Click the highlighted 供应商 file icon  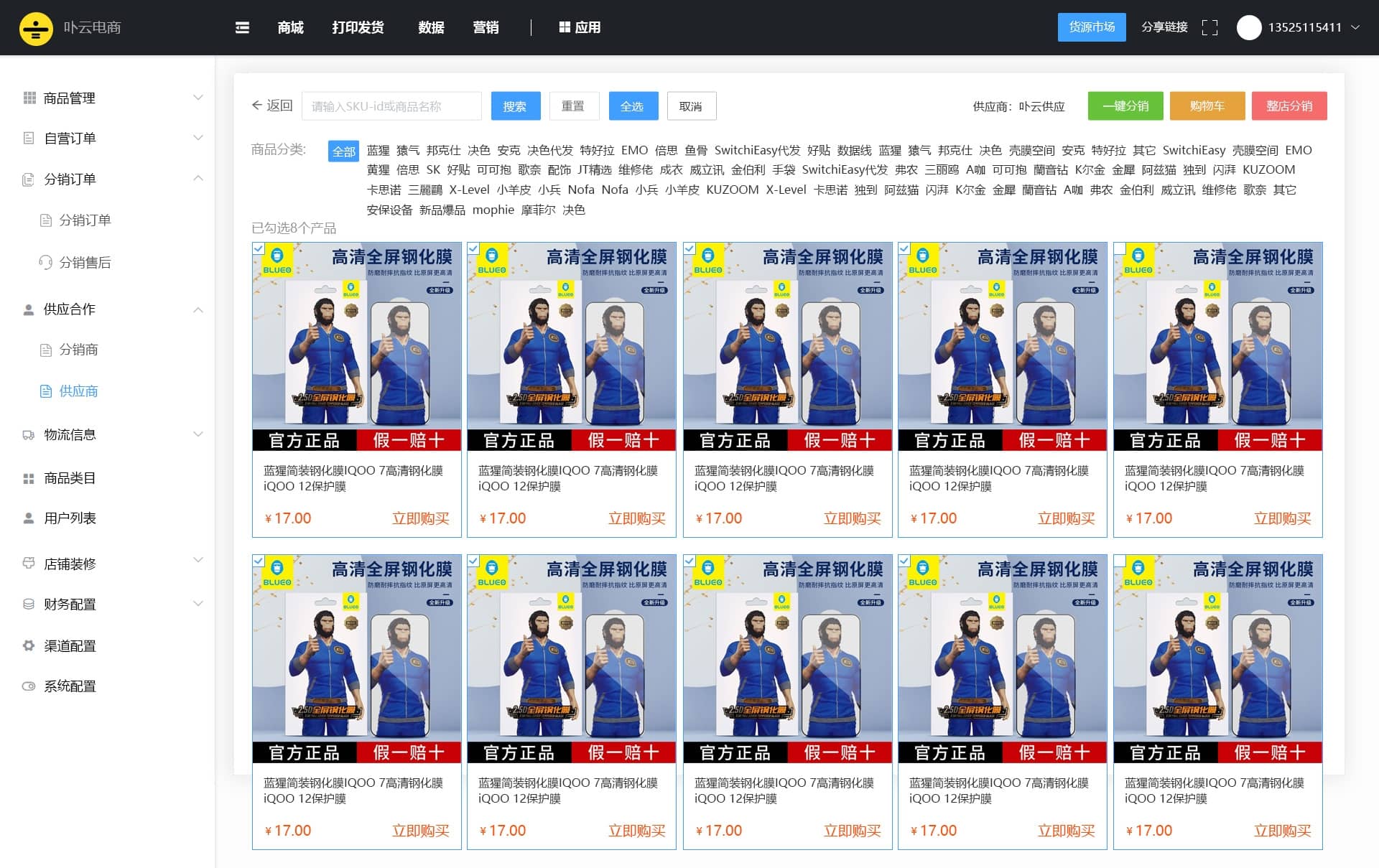[45, 391]
